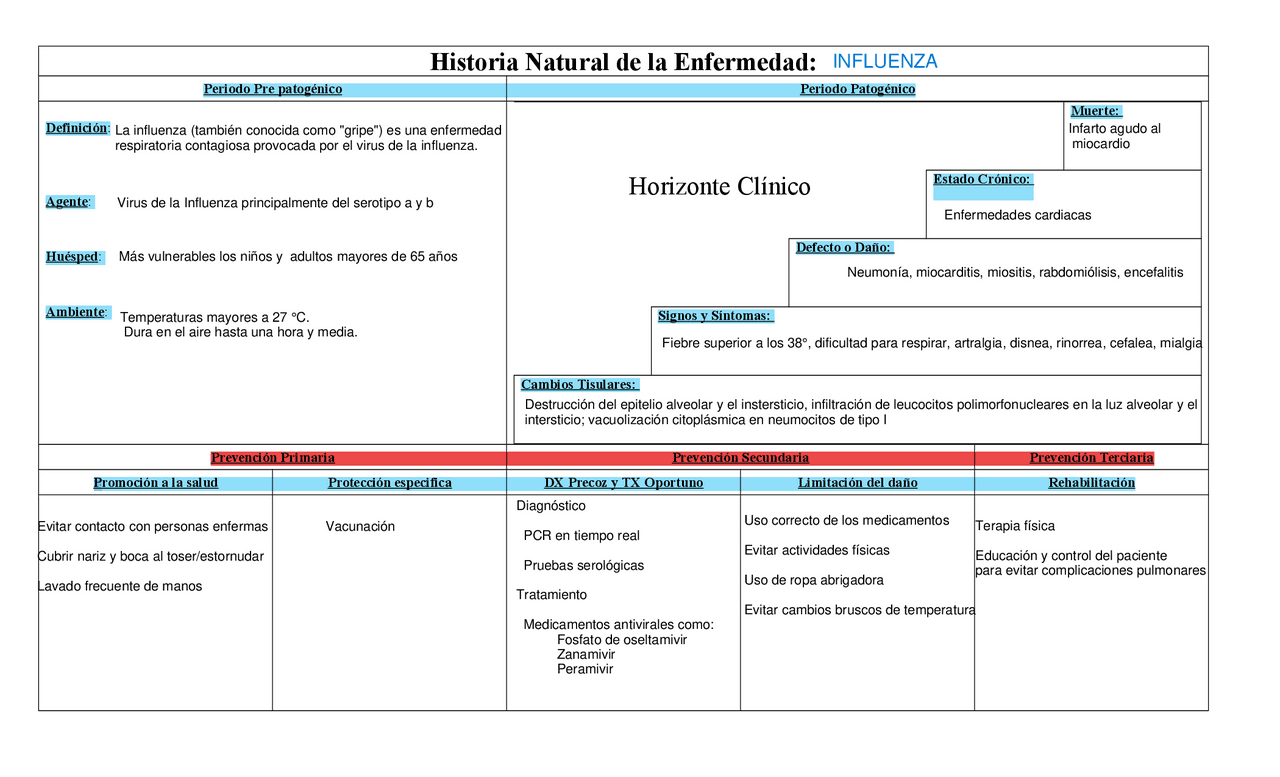Click the red 'Prevención Primaria' heading
This screenshot has height=777, width=1280.
click(273, 458)
